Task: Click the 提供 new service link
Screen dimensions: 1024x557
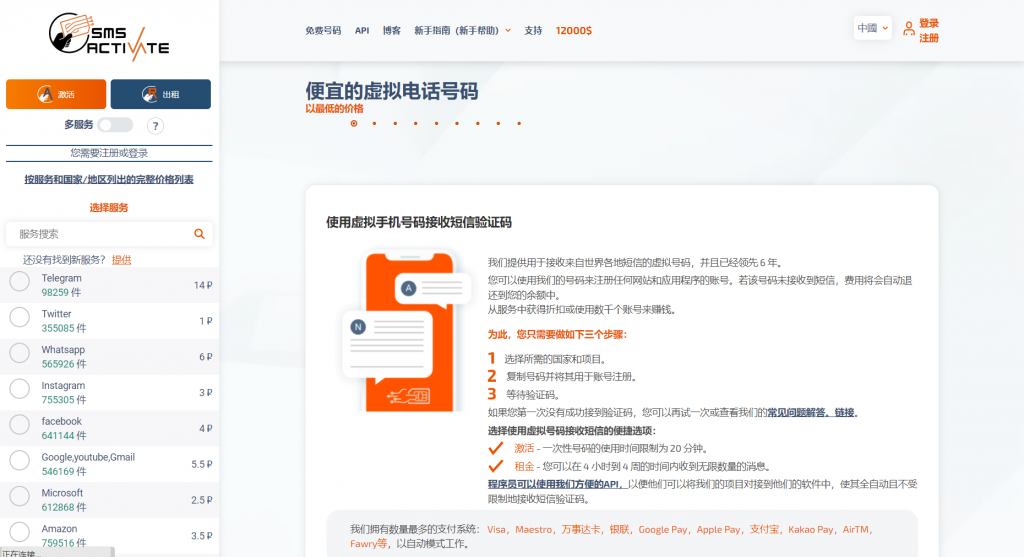Action: (x=121, y=260)
